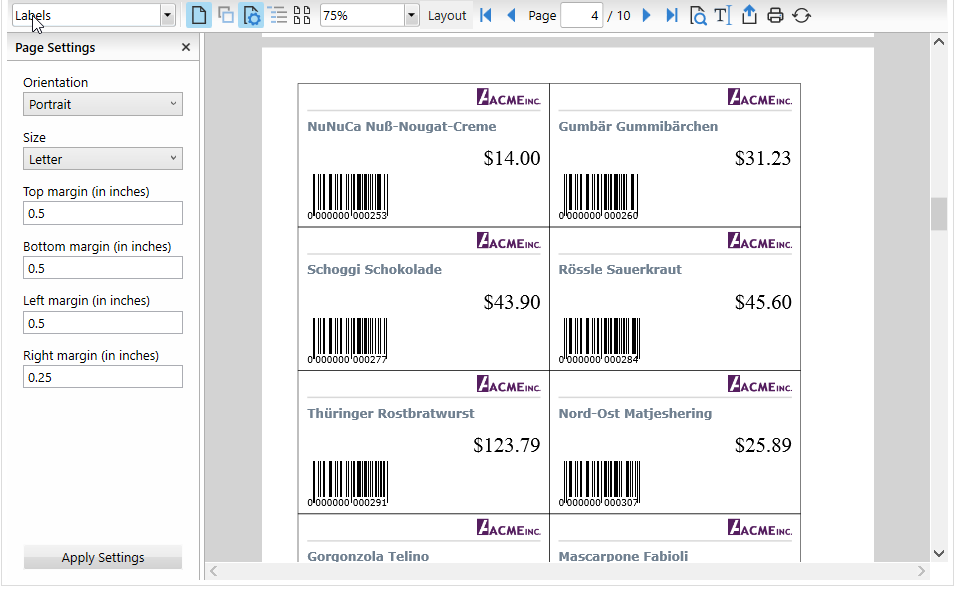The width and height of the screenshot is (957, 590).
Task: Click the $31.23 price
Action: [x=762, y=158]
